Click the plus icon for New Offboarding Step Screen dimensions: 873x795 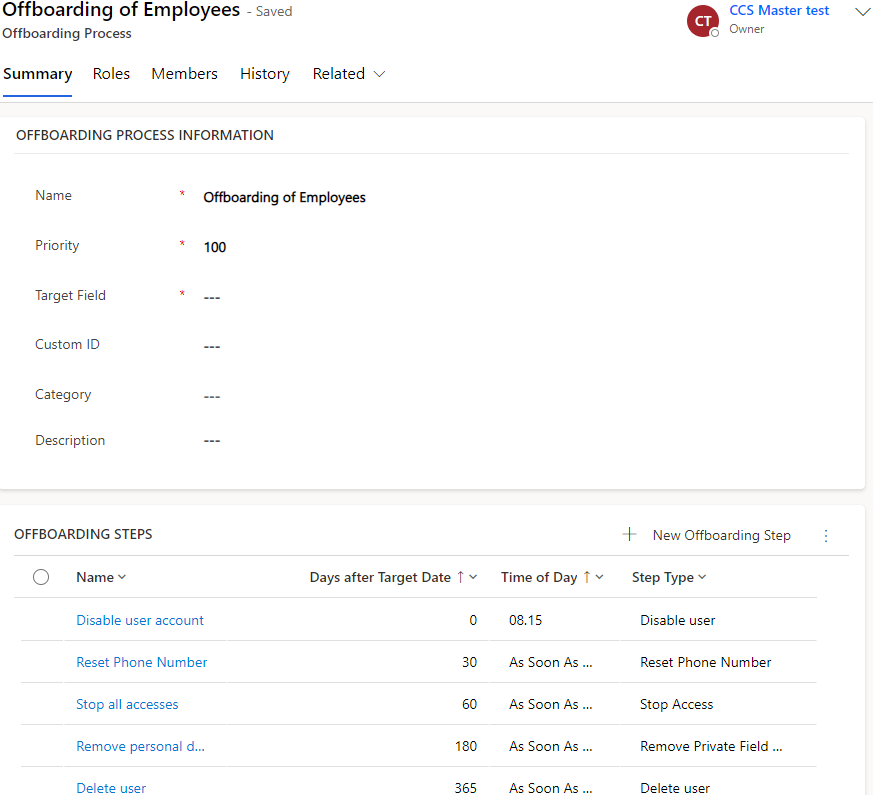[629, 535]
